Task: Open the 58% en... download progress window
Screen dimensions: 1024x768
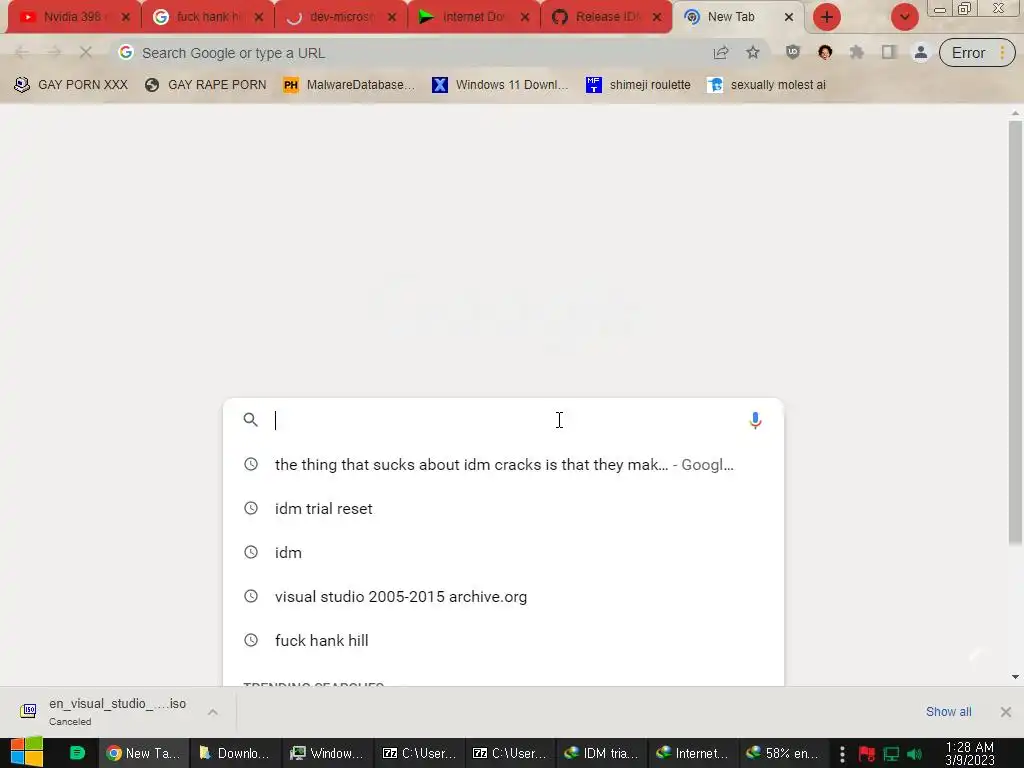Action: (x=784, y=753)
